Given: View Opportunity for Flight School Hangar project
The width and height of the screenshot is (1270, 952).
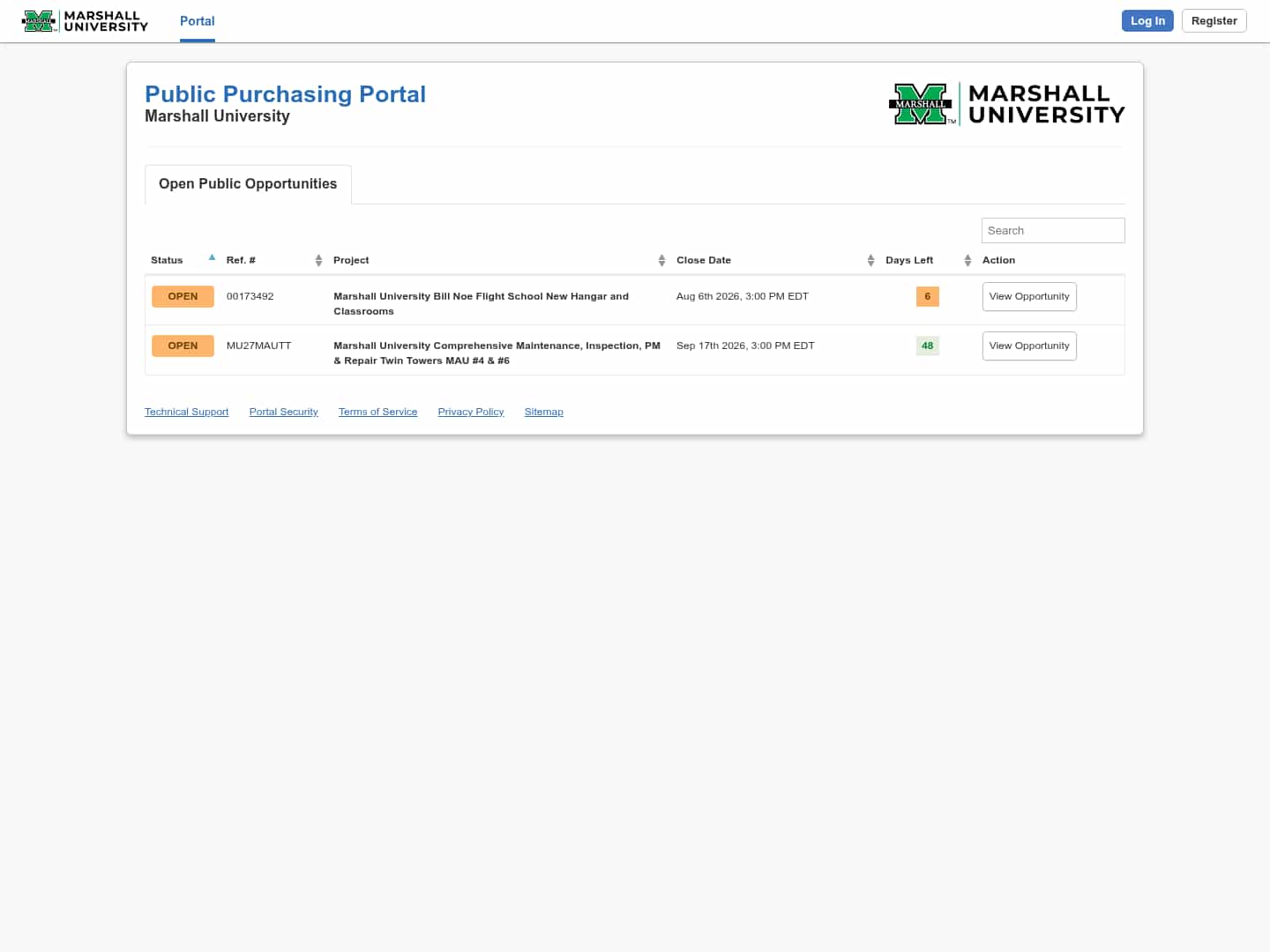Looking at the screenshot, I should pos(1029,297).
